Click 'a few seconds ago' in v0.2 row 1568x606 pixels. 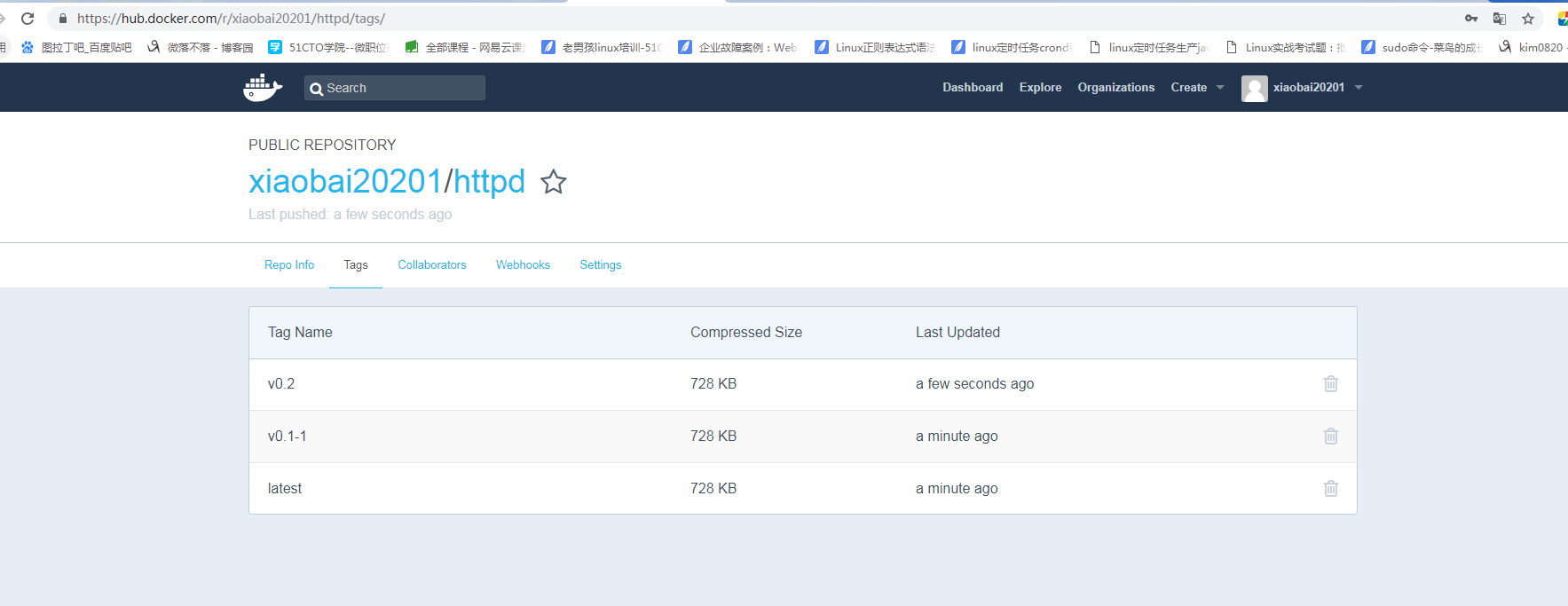(974, 384)
